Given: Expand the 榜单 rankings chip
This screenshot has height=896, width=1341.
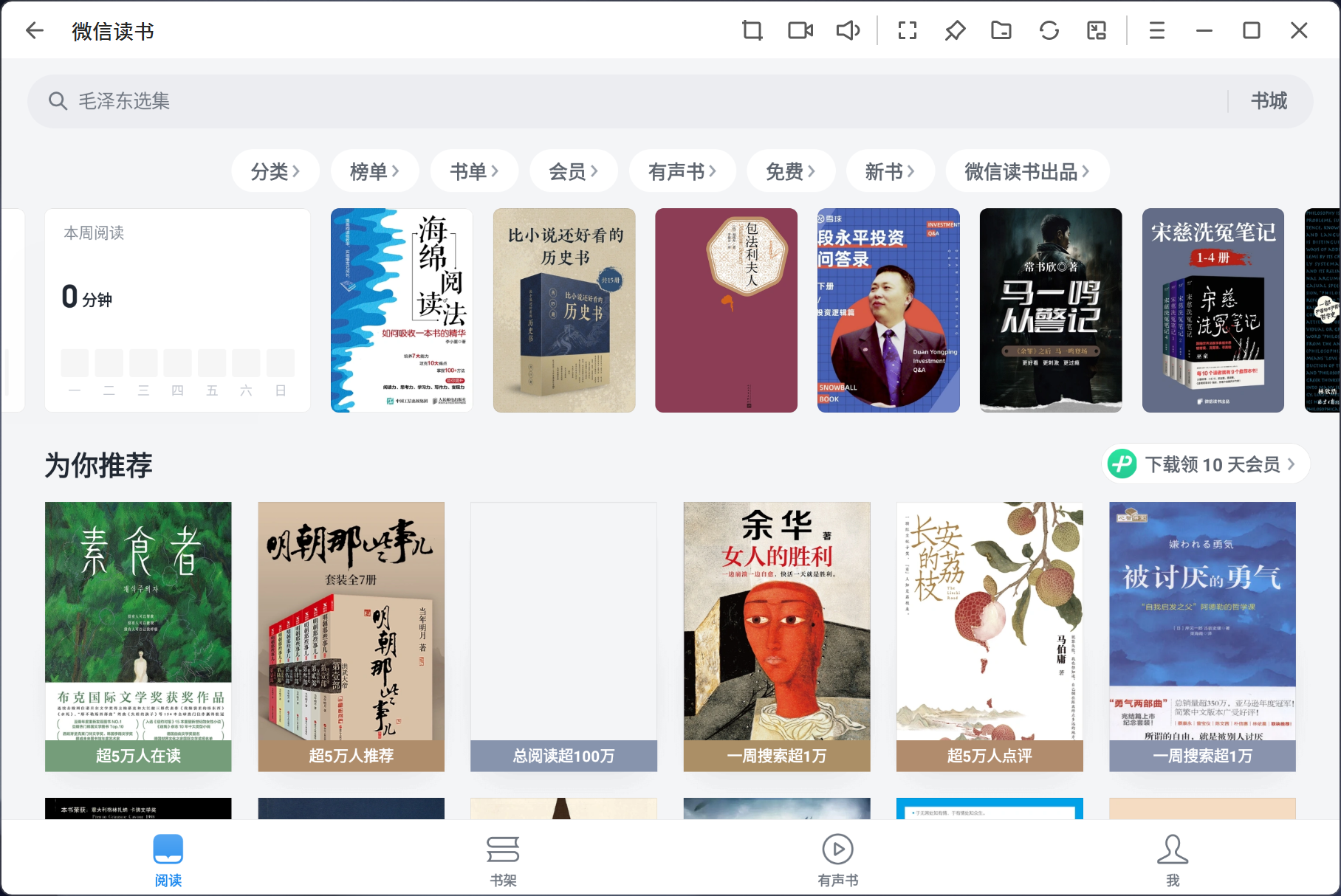Looking at the screenshot, I should [374, 171].
